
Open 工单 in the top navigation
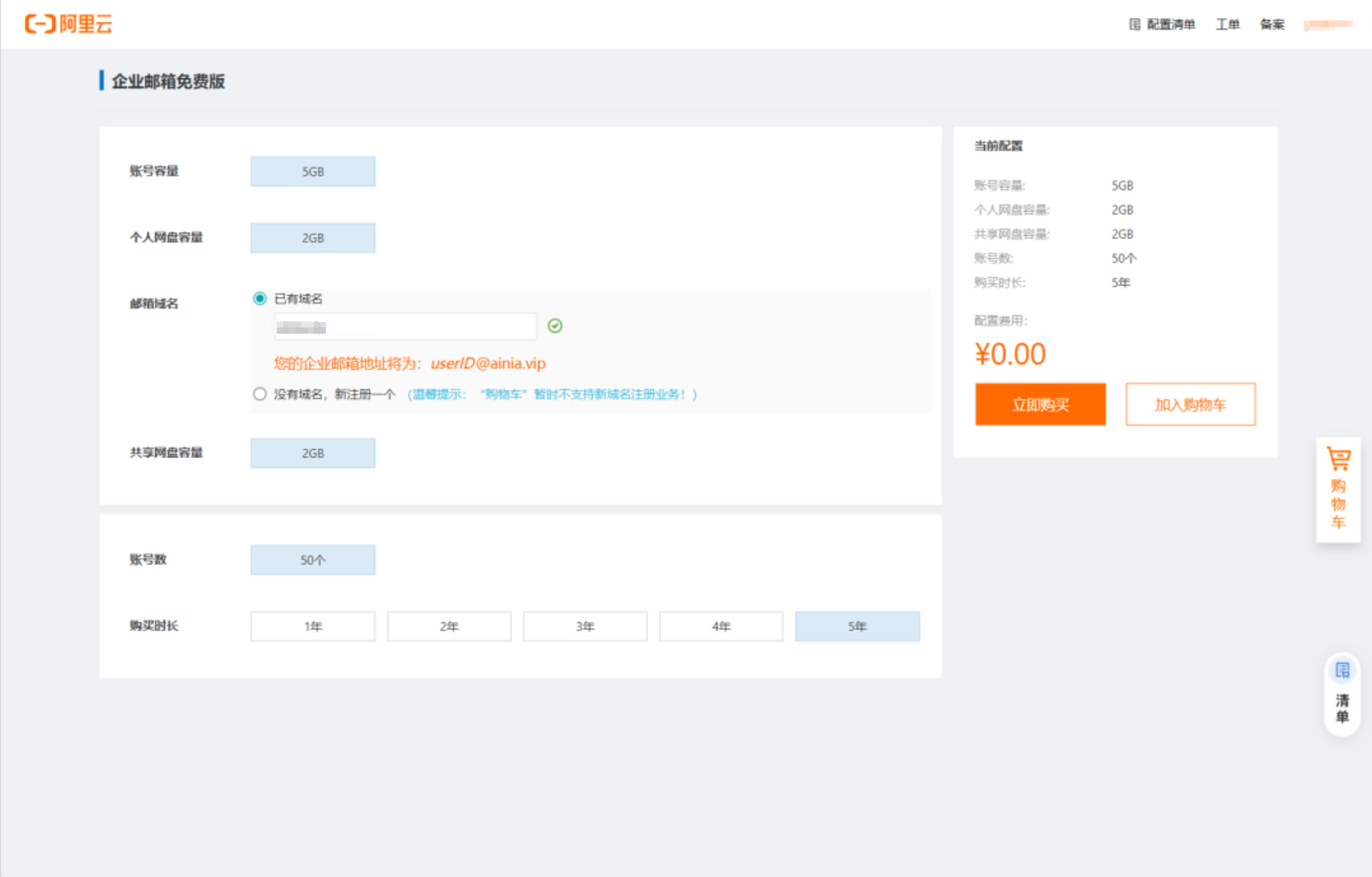[x=1228, y=24]
